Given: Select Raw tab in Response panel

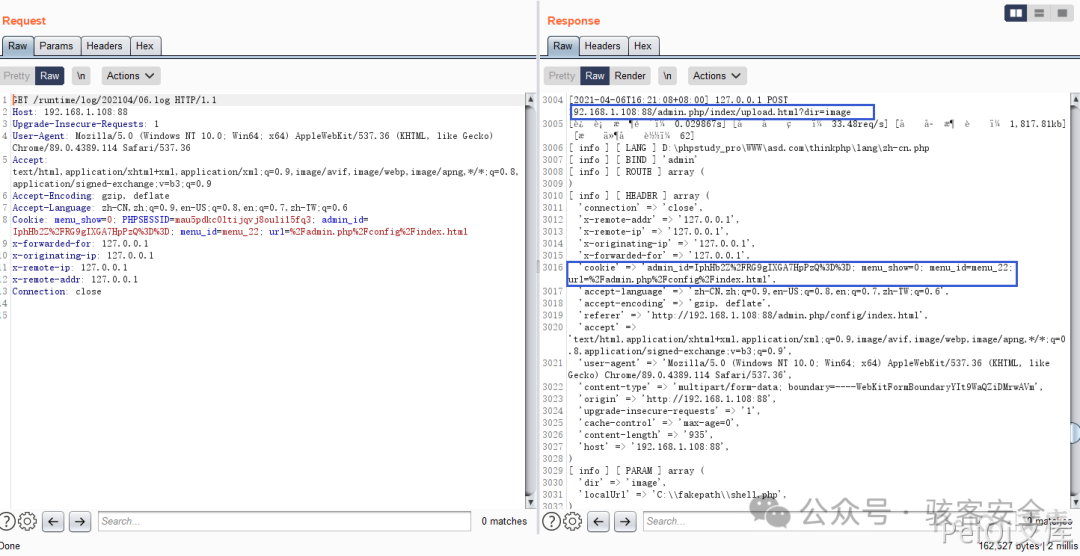Looking at the screenshot, I should [563, 46].
